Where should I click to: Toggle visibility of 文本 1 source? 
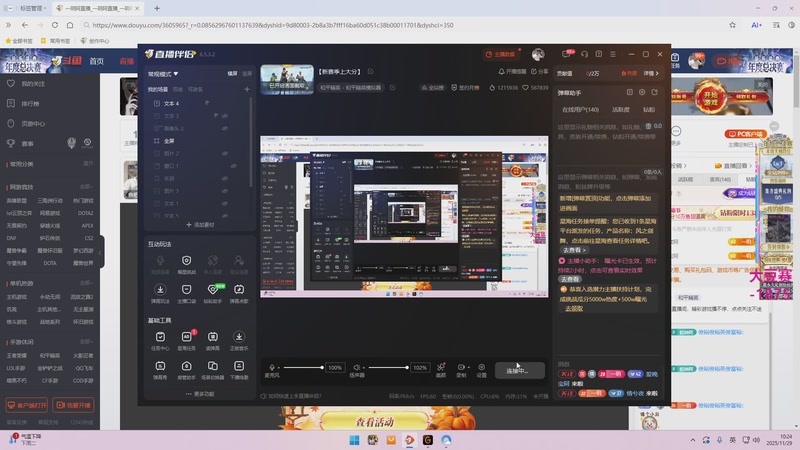click(x=224, y=204)
